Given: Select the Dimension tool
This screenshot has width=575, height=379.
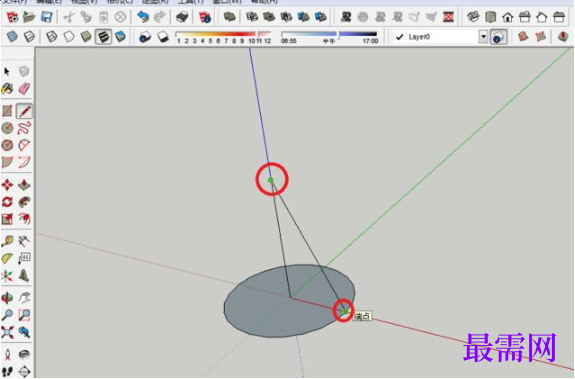Looking at the screenshot, I should tap(24, 241).
